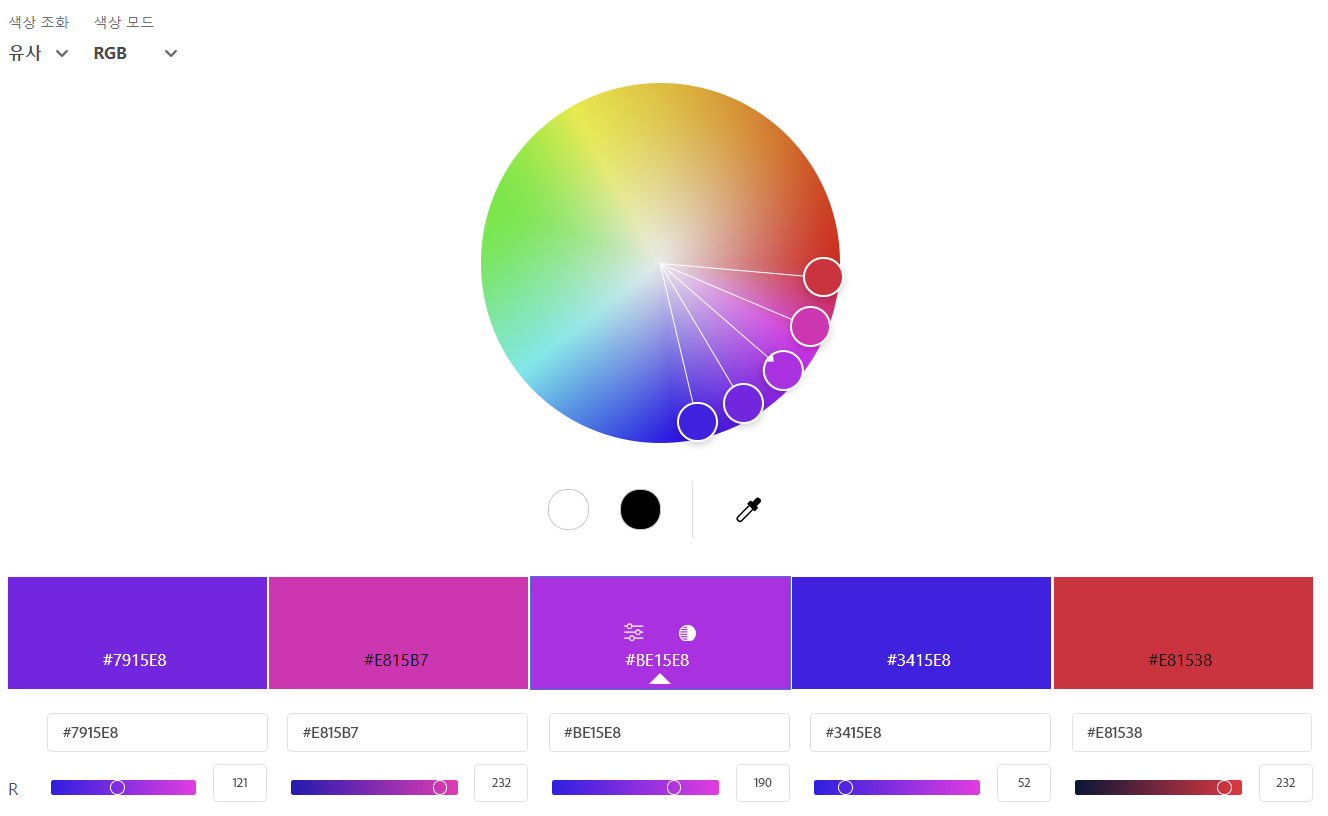Select the #7915E8 color swatch
The width and height of the screenshot is (1328, 816).
pos(137,632)
